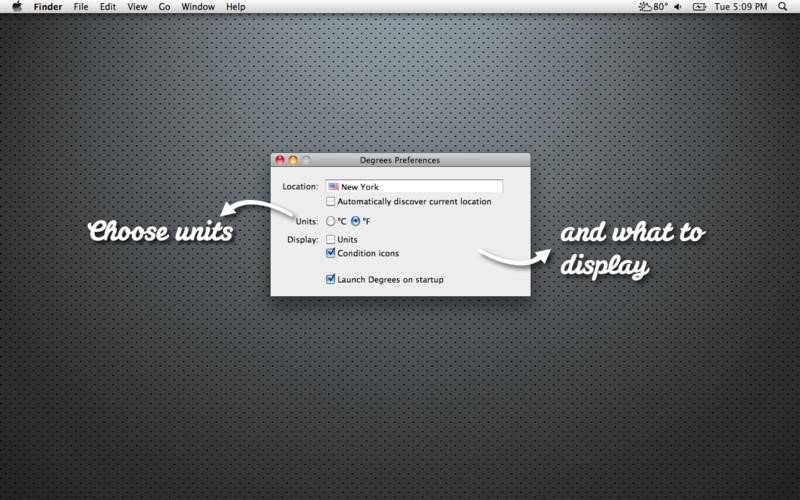This screenshot has height=500, width=800.
Task: Click the Location: label
Action: coord(301,187)
